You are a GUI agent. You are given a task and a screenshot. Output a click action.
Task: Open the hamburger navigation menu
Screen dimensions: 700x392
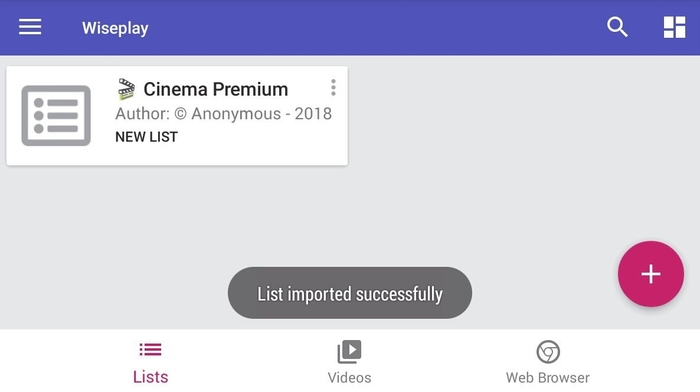pyautogui.click(x=30, y=27)
